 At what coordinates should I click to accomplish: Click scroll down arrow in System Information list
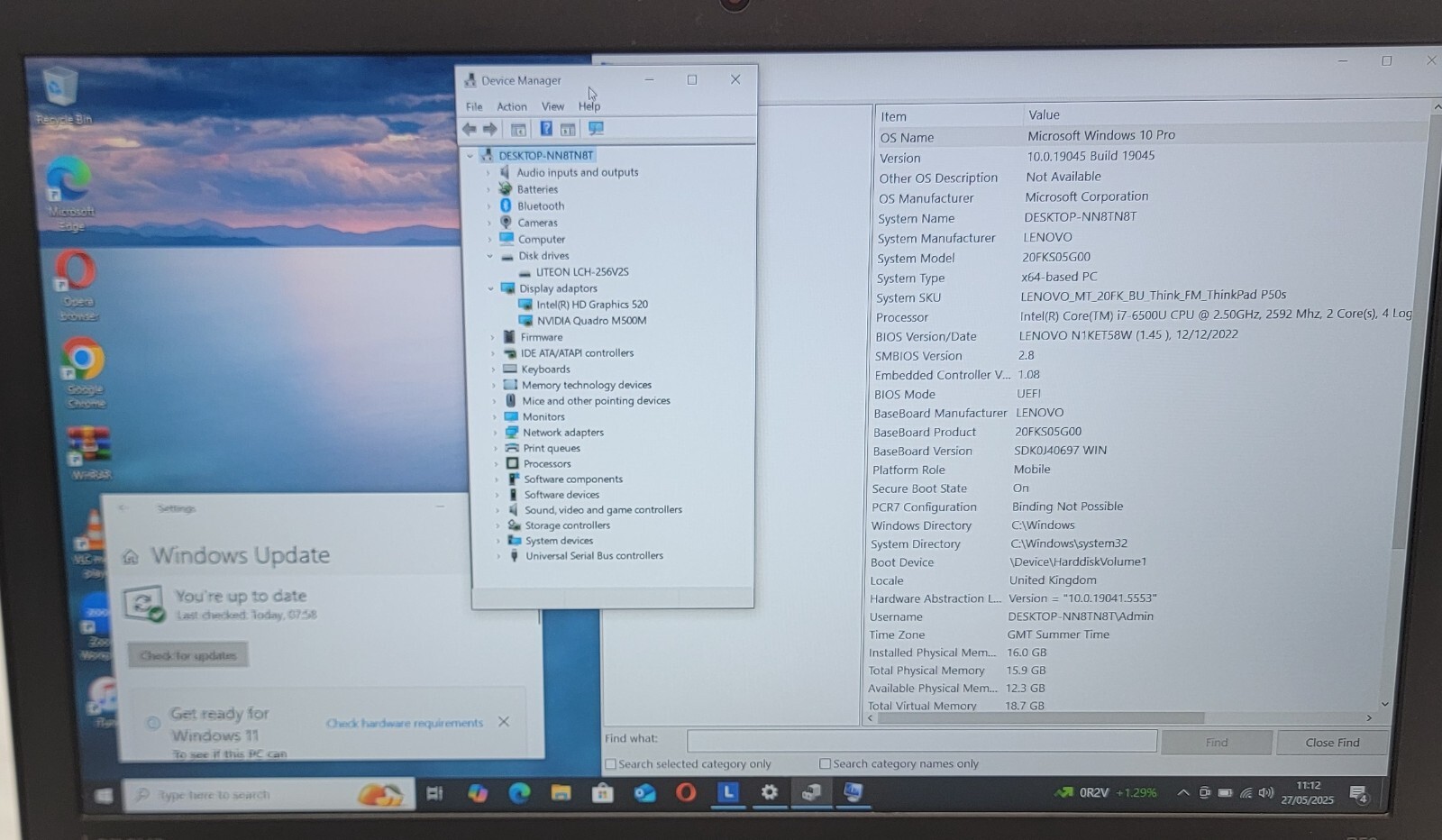click(1385, 704)
